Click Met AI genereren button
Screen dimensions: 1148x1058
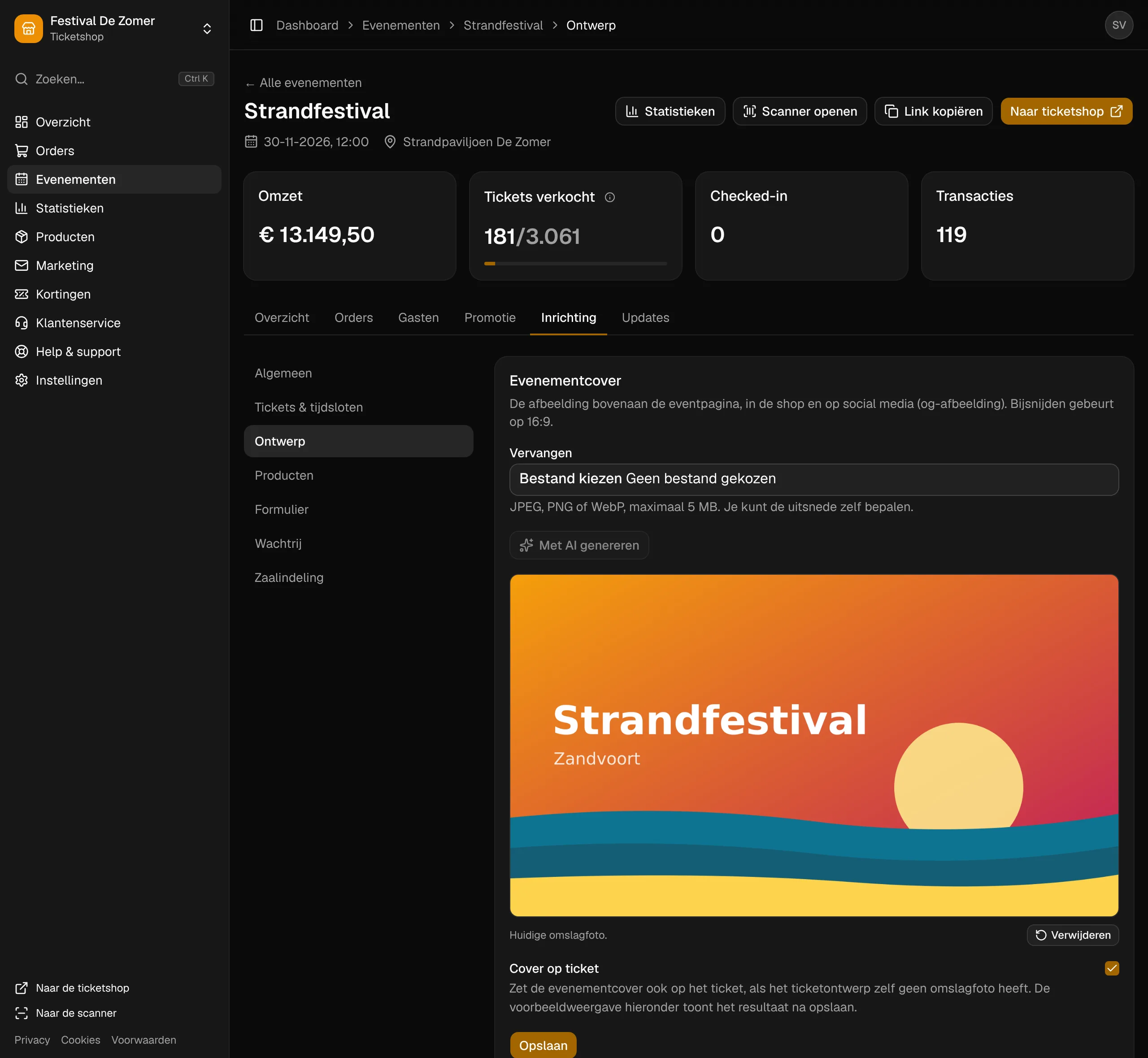click(579, 545)
